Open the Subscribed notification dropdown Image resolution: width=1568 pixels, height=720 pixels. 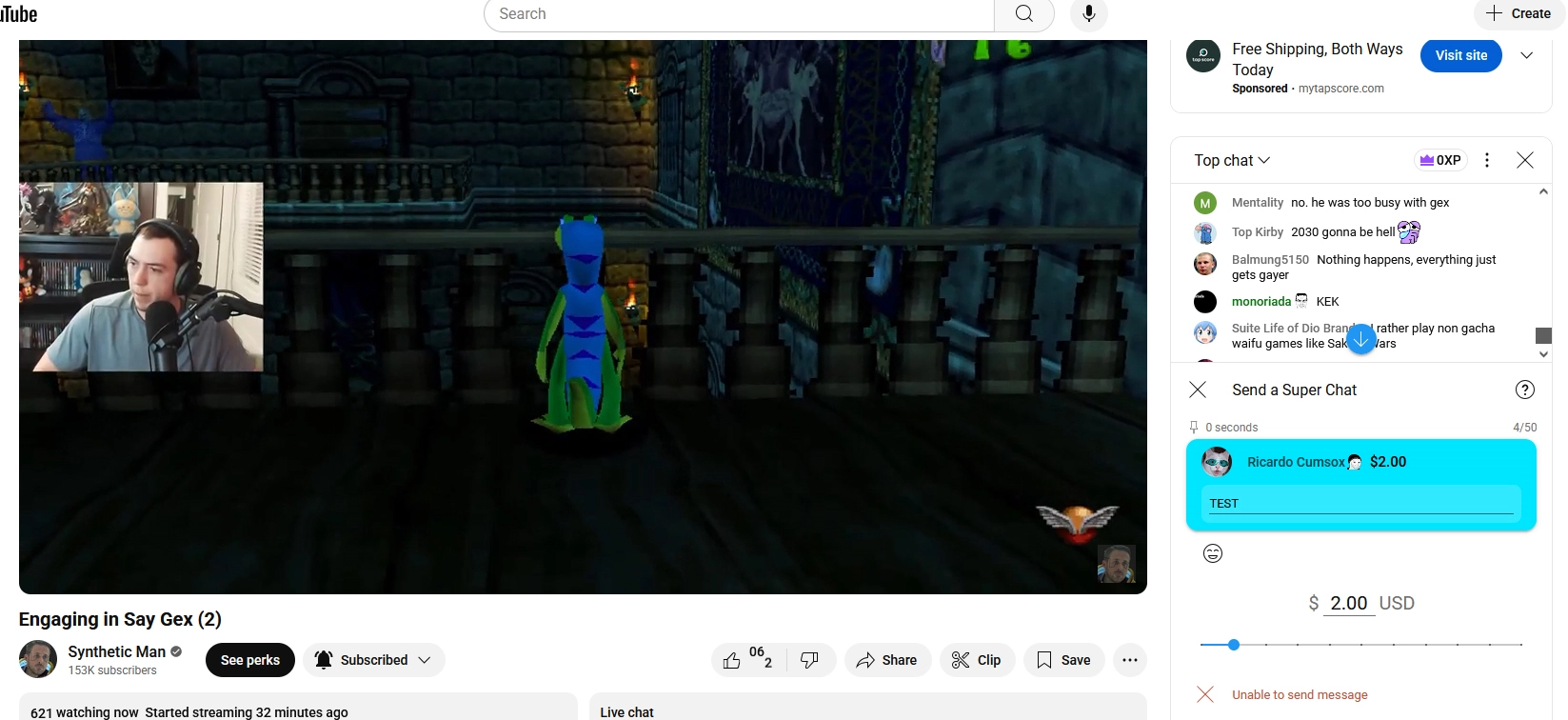[375, 660]
